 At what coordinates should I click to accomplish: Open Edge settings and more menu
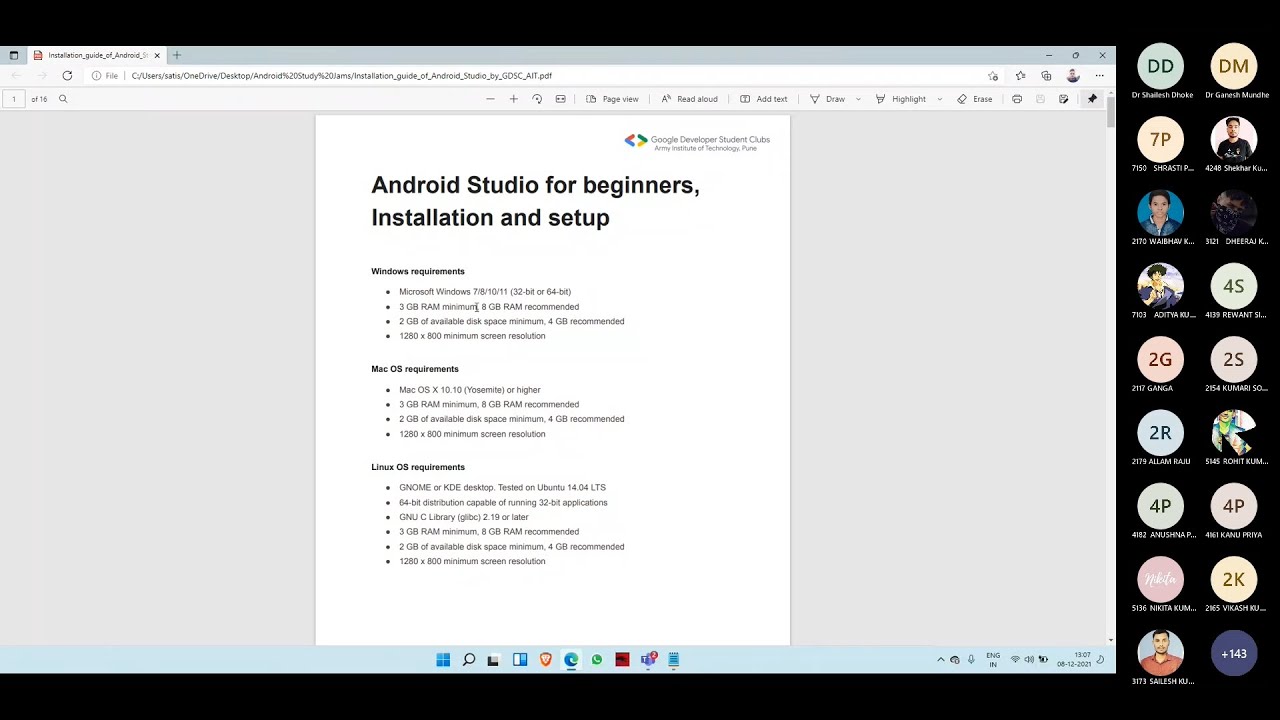[x=1099, y=76]
